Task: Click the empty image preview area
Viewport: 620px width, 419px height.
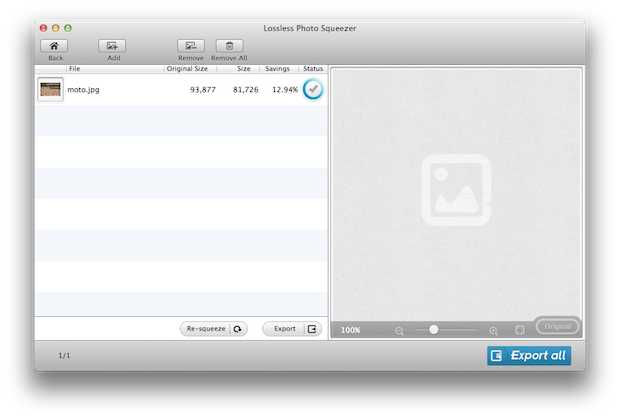Action: pyautogui.click(x=455, y=190)
